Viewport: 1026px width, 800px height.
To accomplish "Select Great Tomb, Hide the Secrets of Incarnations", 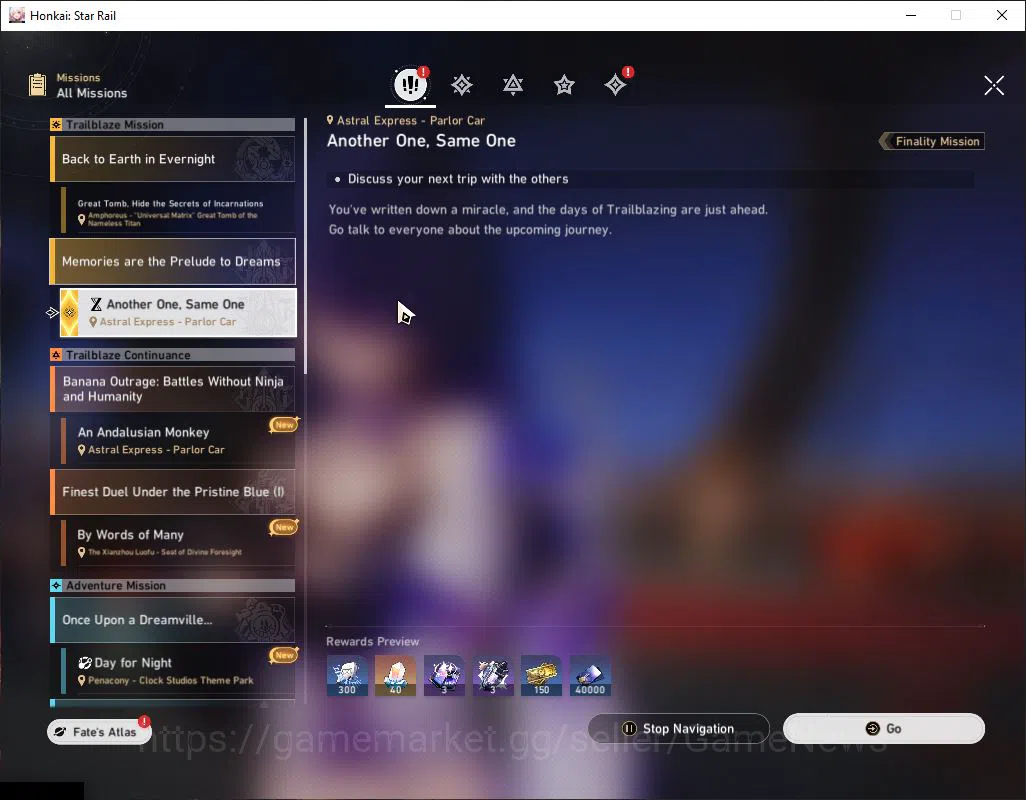I will (x=178, y=210).
